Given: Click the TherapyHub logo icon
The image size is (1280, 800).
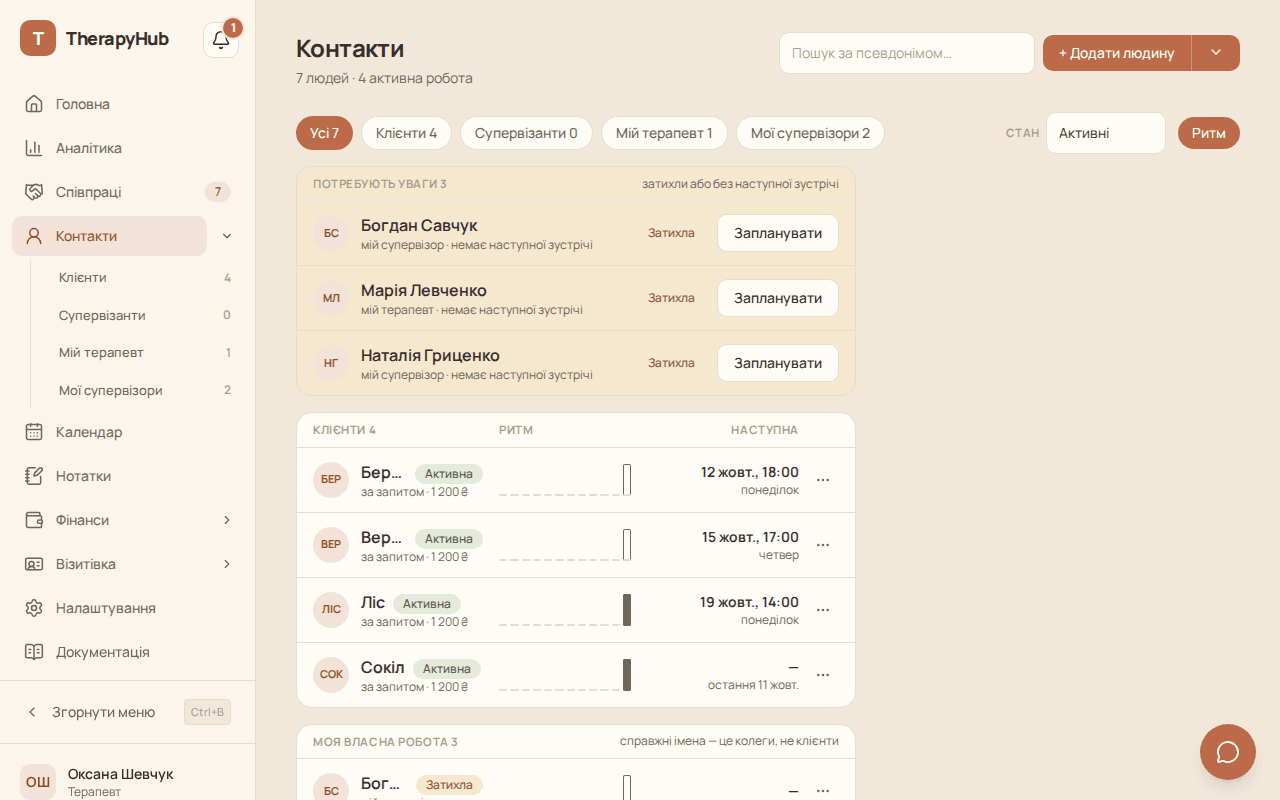Looking at the screenshot, I should [38, 38].
